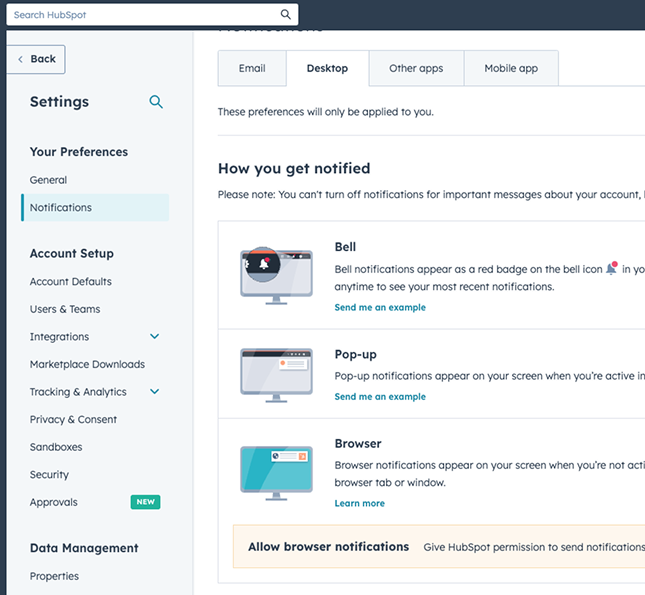645x595 pixels.
Task: Open Security settings
Action: 49,474
